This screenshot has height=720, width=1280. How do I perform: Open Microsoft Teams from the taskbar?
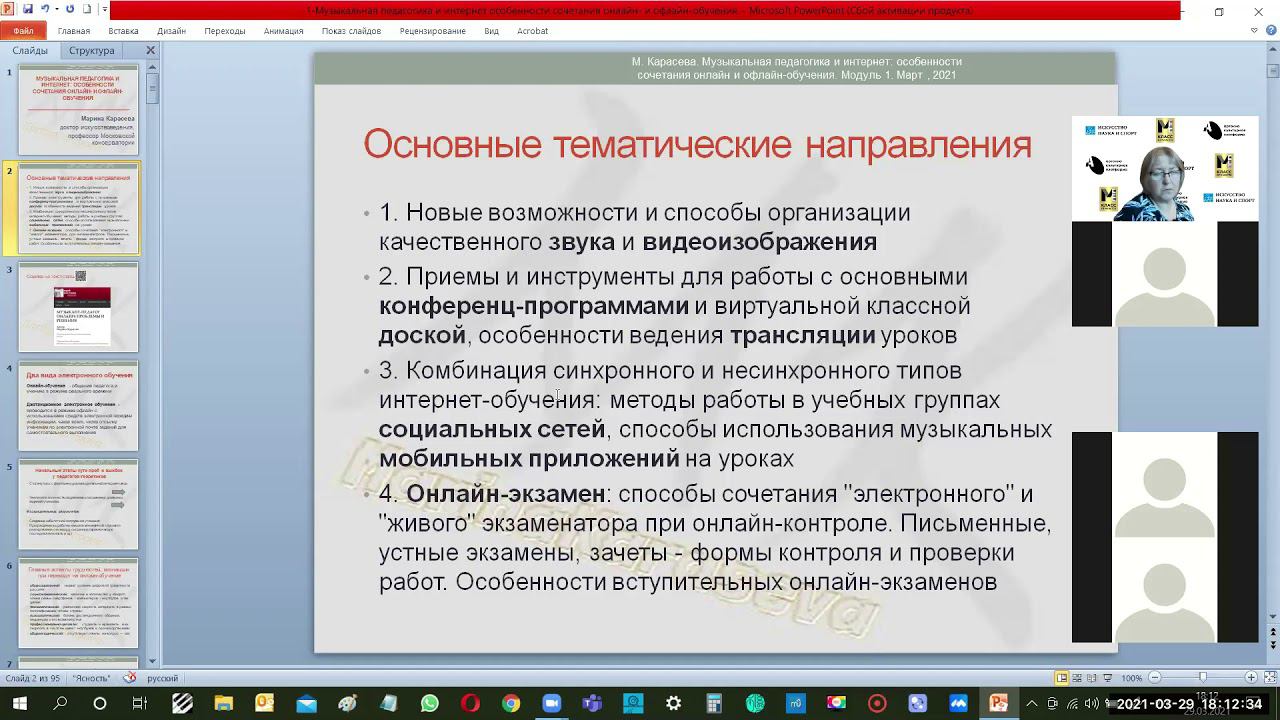click(592, 704)
